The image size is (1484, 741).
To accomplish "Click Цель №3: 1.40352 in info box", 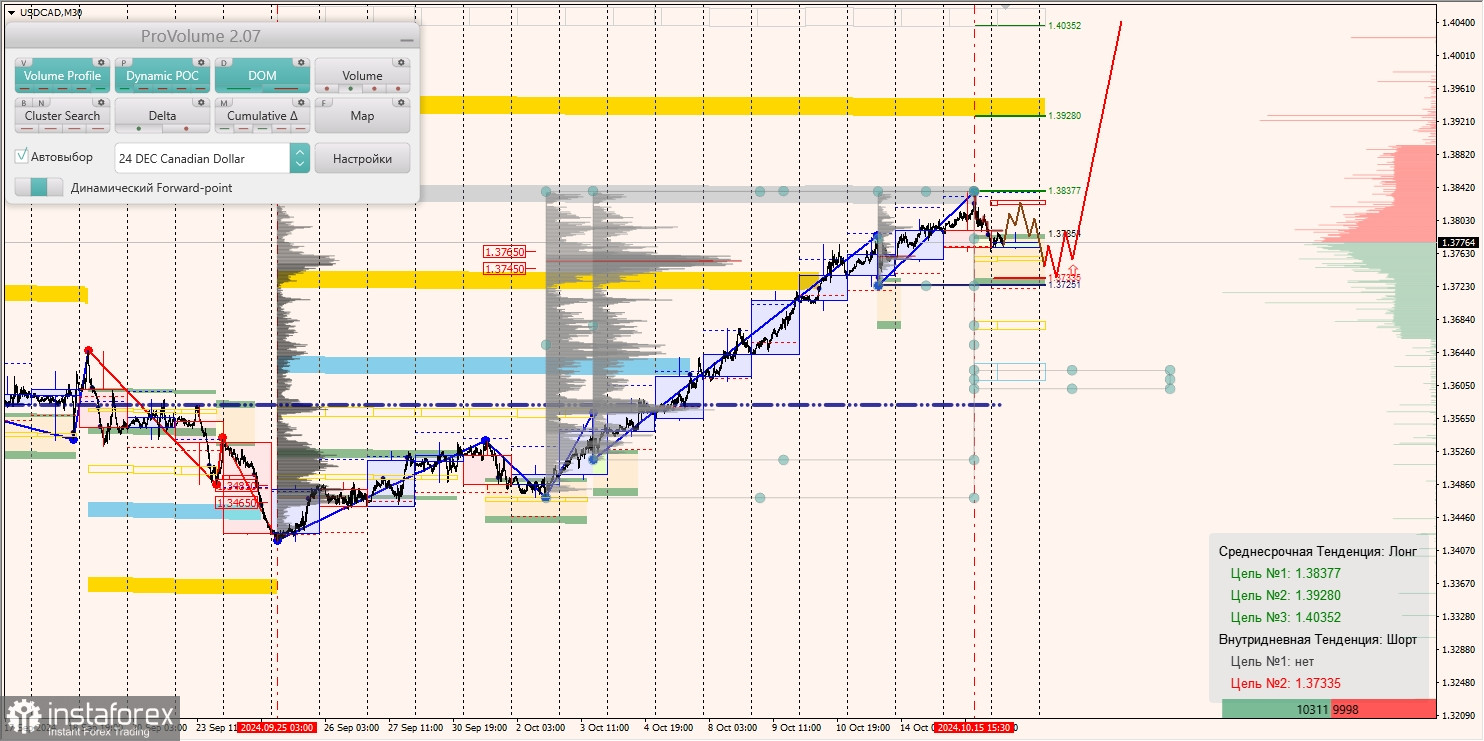I will pyautogui.click(x=1285, y=617).
